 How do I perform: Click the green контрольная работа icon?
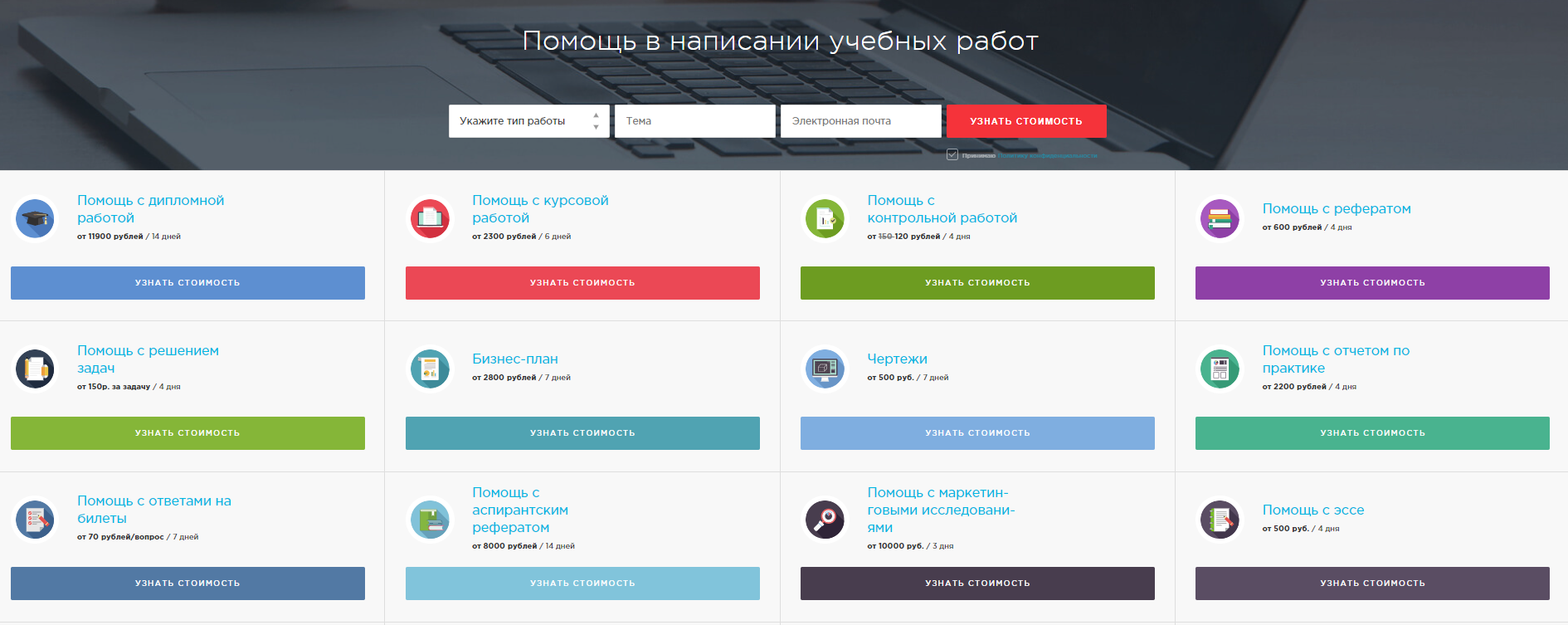pos(825,218)
